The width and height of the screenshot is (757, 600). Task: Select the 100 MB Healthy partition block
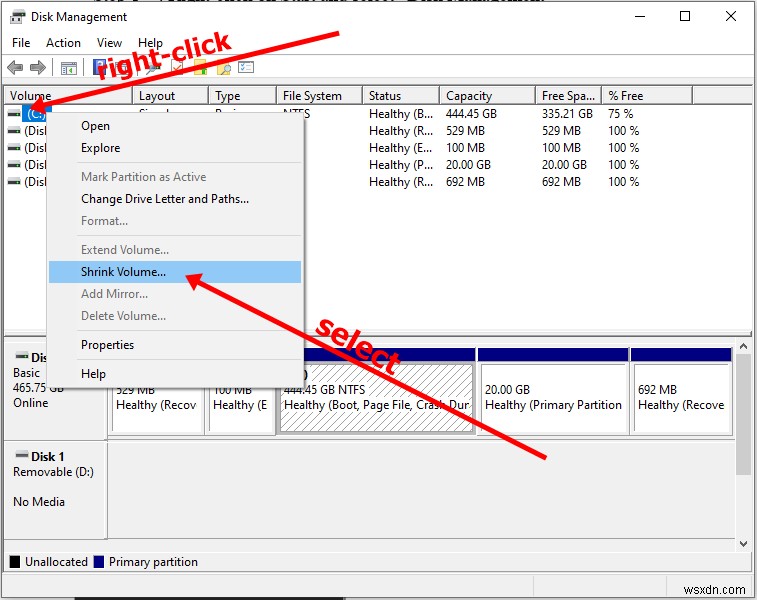click(x=241, y=408)
